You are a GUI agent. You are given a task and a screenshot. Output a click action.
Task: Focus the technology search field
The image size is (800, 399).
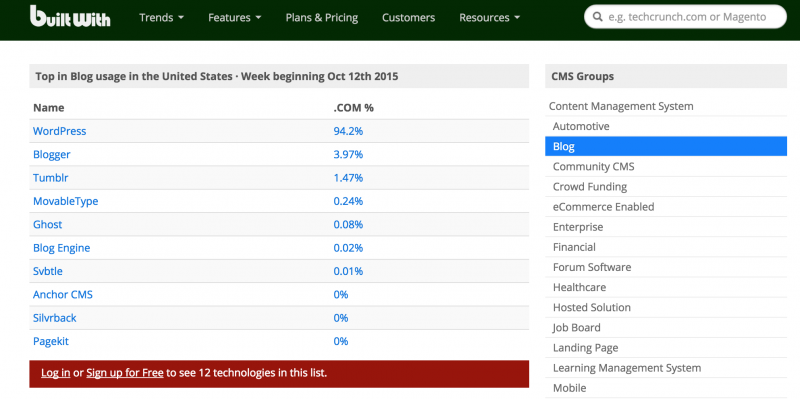(x=685, y=17)
